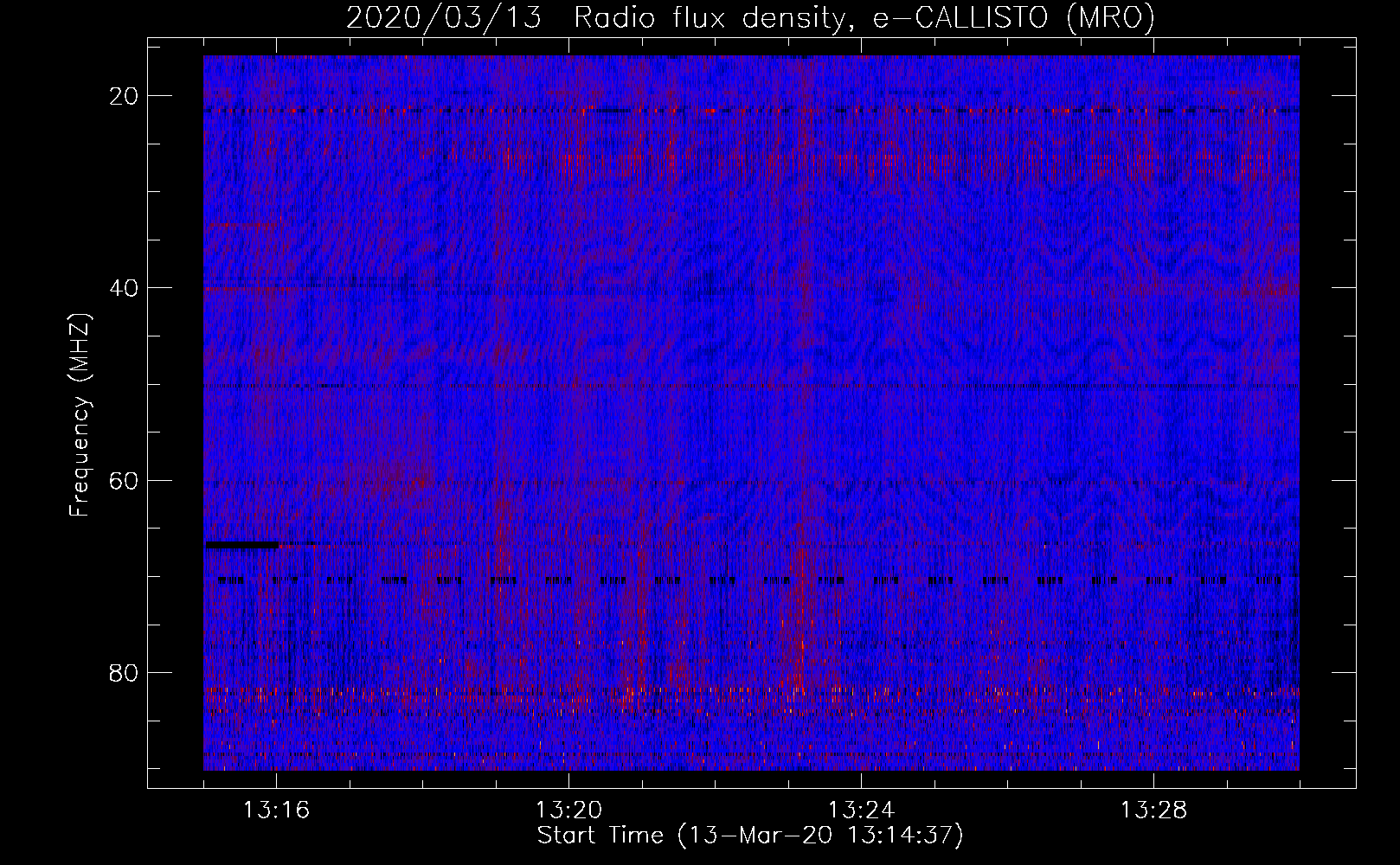Click the plot title '2020/03/13 Radio flux density'
The image size is (1400, 865).
750,17
